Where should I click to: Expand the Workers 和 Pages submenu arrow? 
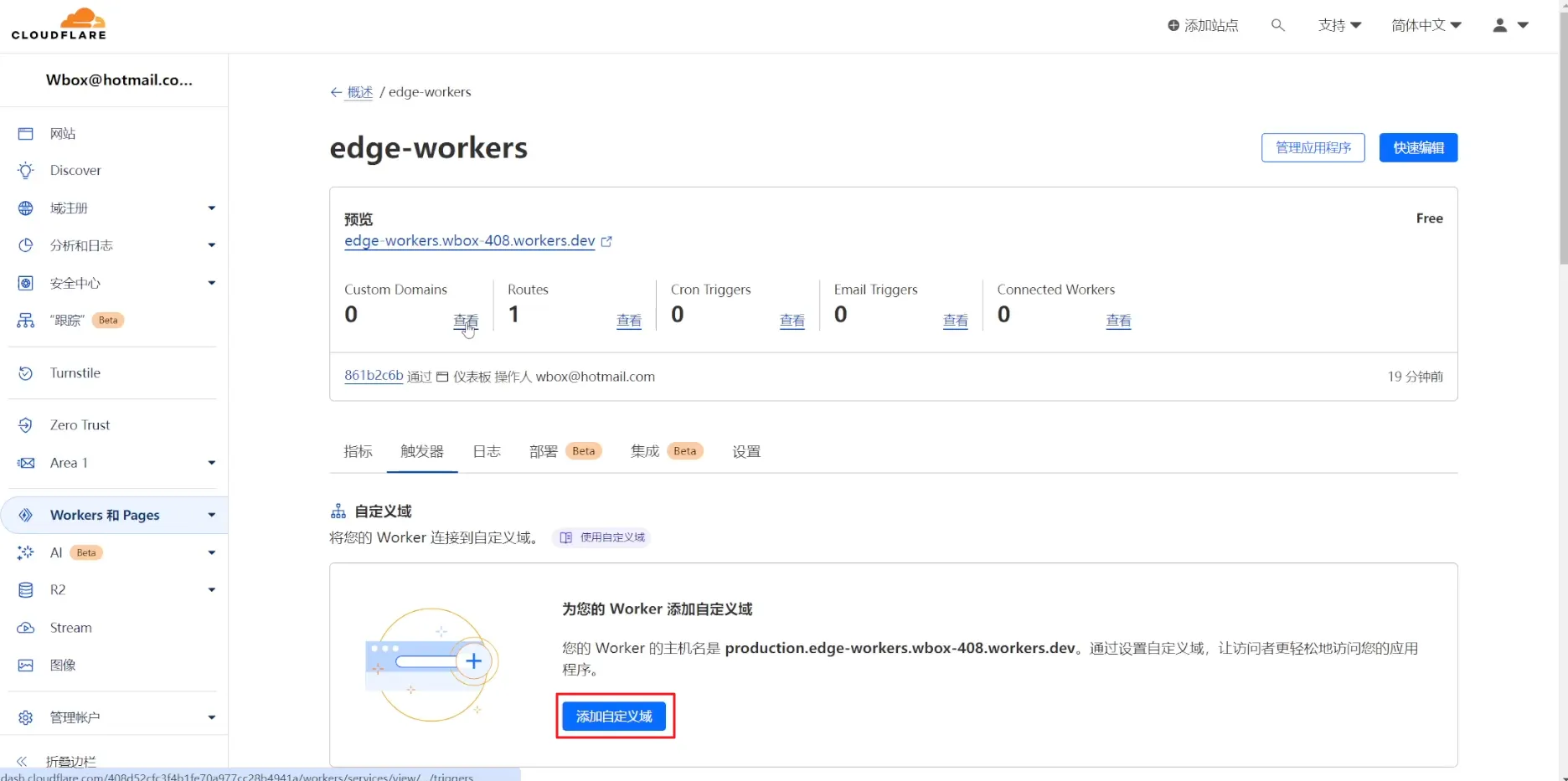pos(212,516)
